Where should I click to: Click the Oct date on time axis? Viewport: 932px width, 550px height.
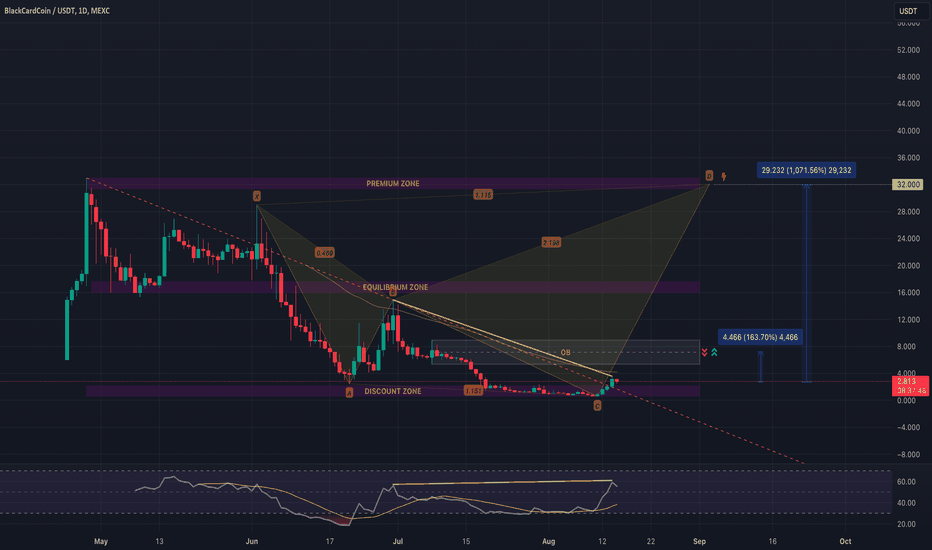coord(845,541)
